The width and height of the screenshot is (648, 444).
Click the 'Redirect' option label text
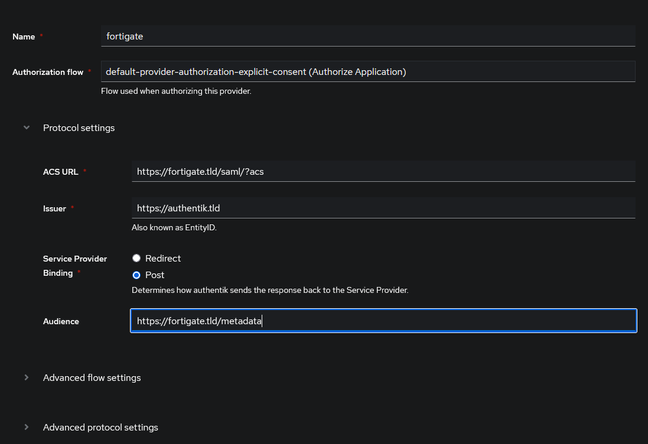click(163, 258)
